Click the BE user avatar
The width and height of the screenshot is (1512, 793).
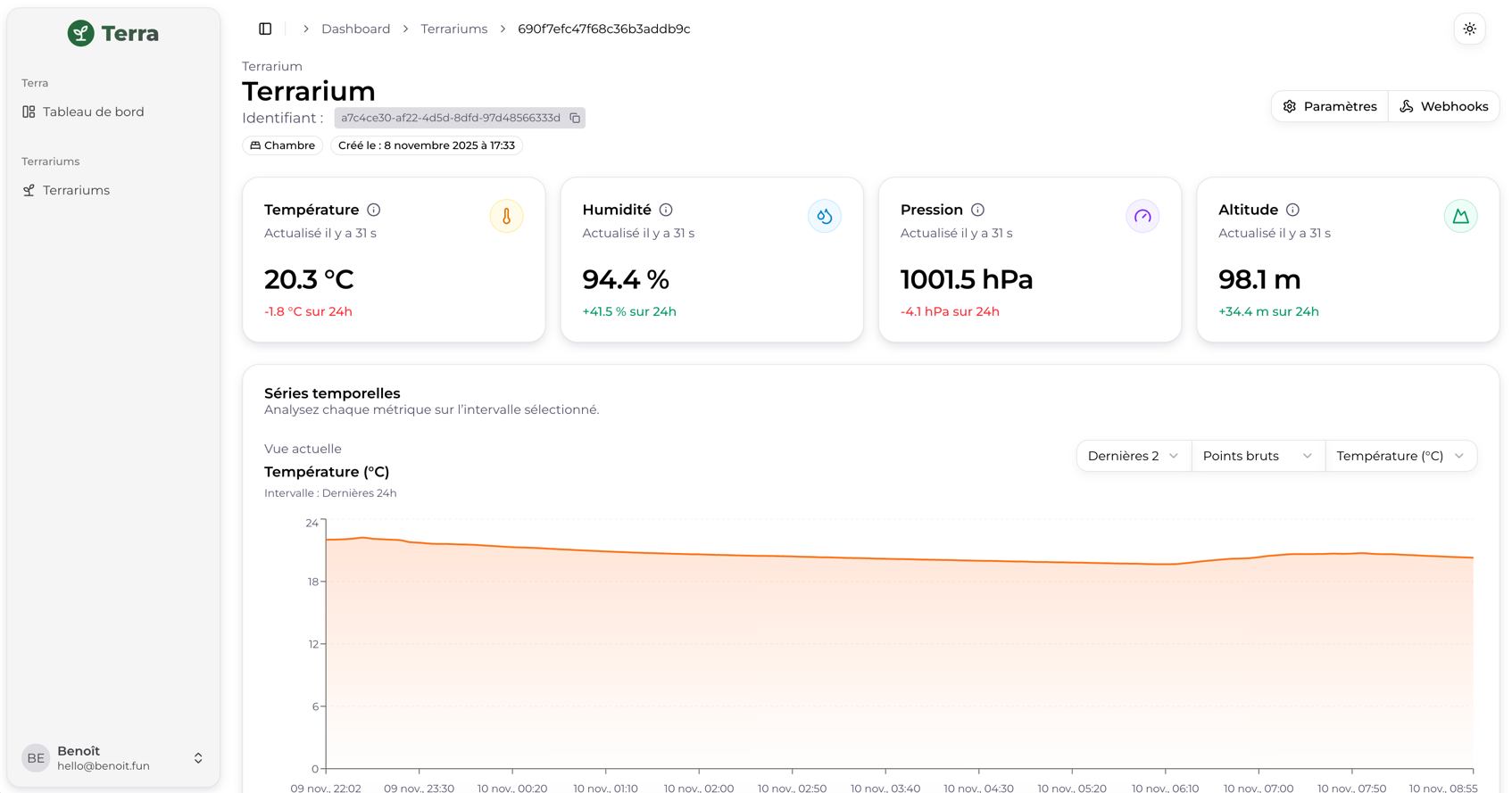36,758
